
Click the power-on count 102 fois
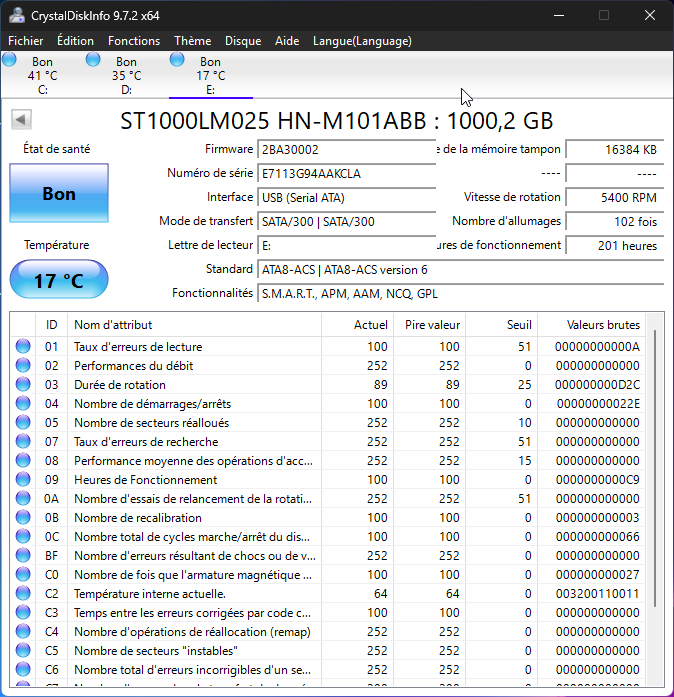click(614, 221)
